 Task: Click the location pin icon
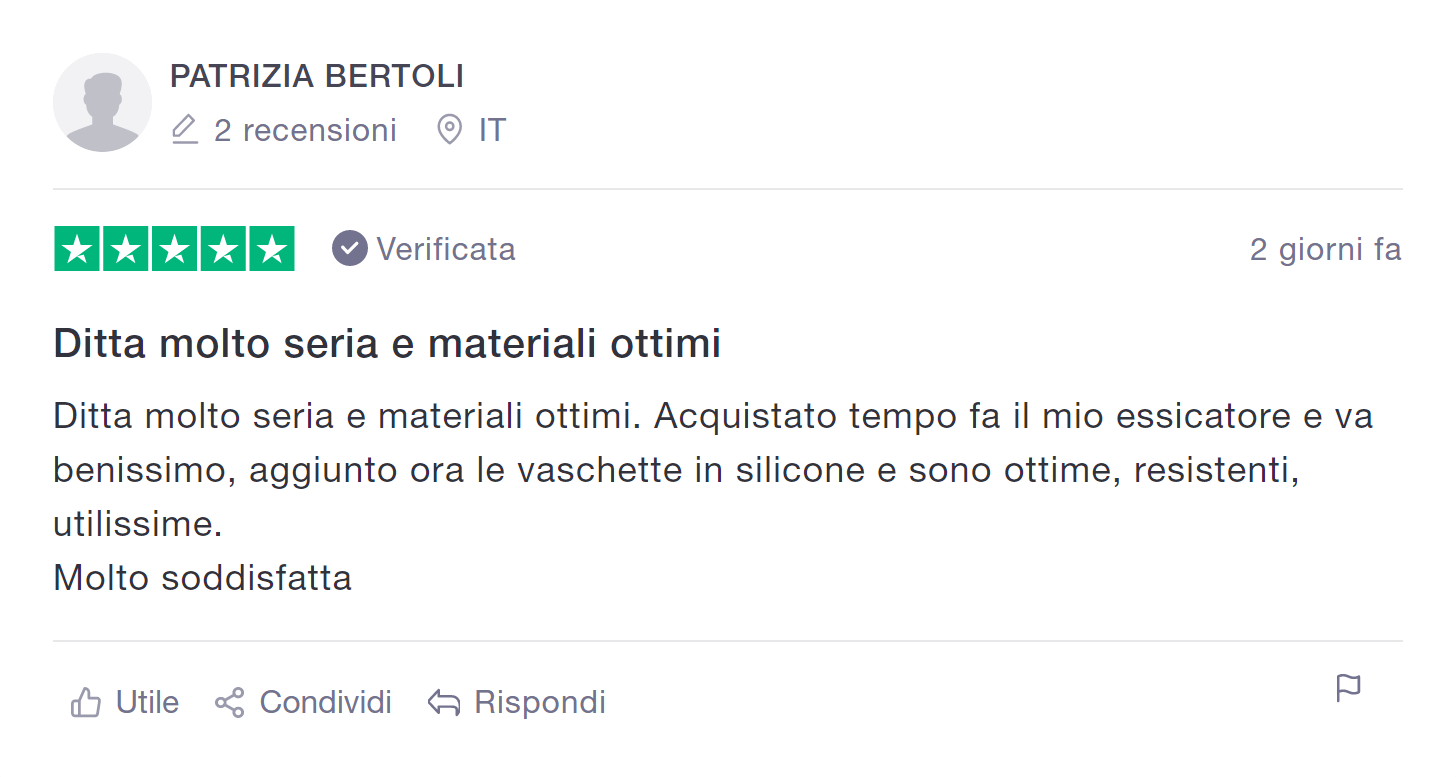pyautogui.click(x=450, y=130)
